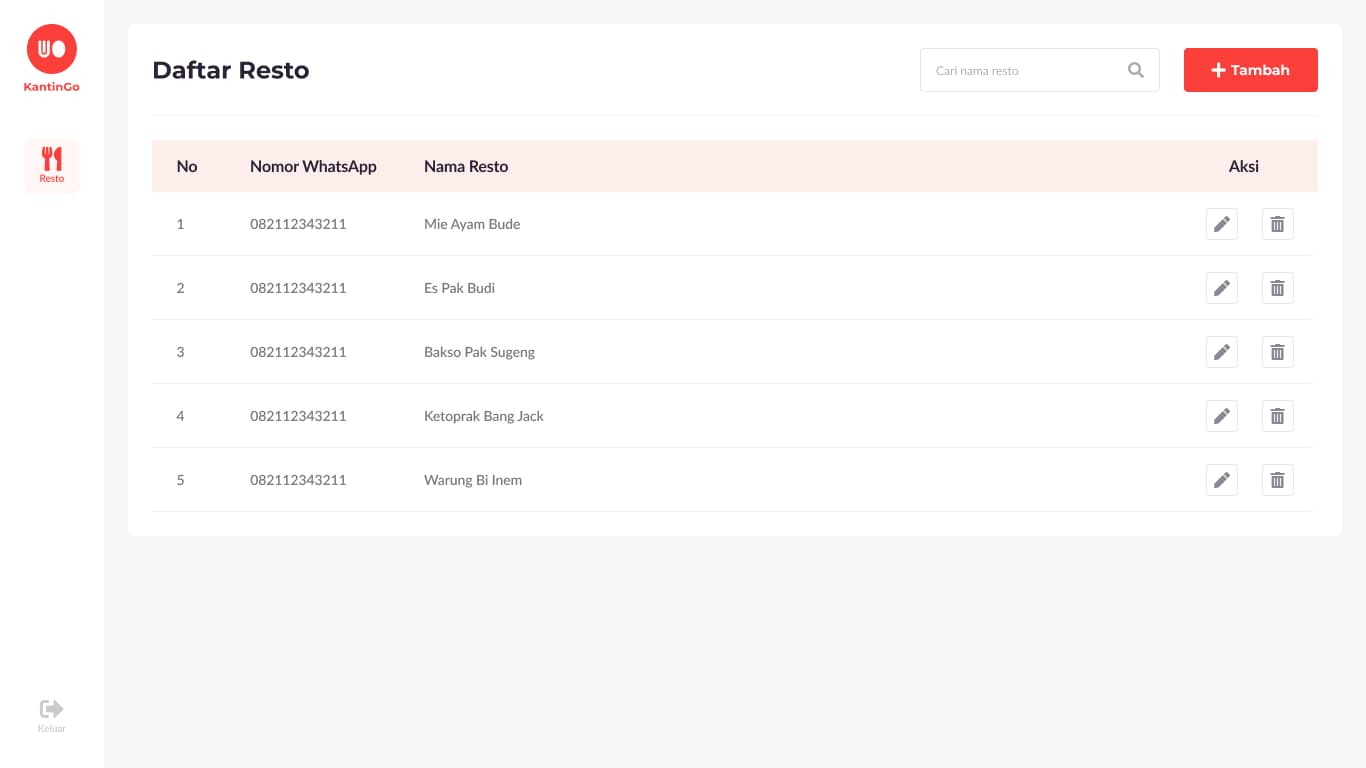The width and height of the screenshot is (1366, 768).
Task: Delete the Warung Bi Inem row
Action: [x=1278, y=480]
